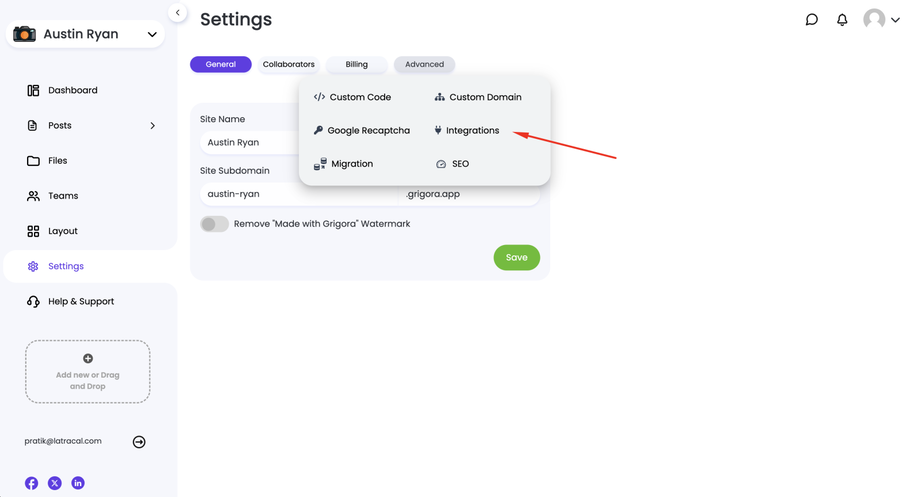The height and width of the screenshot is (497, 920).
Task: Open the X (Twitter) icon
Action: [x=55, y=483]
